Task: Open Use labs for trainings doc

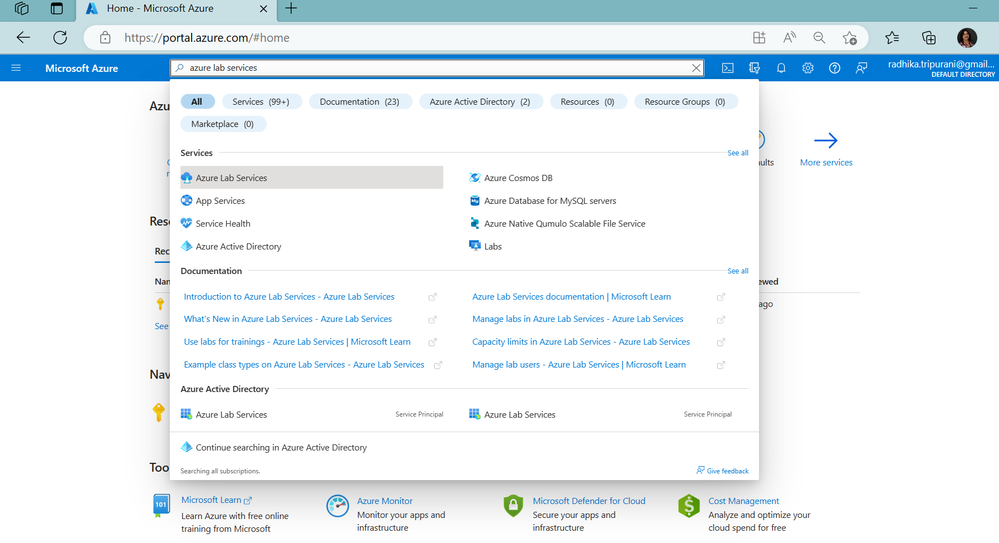Action: (x=297, y=342)
